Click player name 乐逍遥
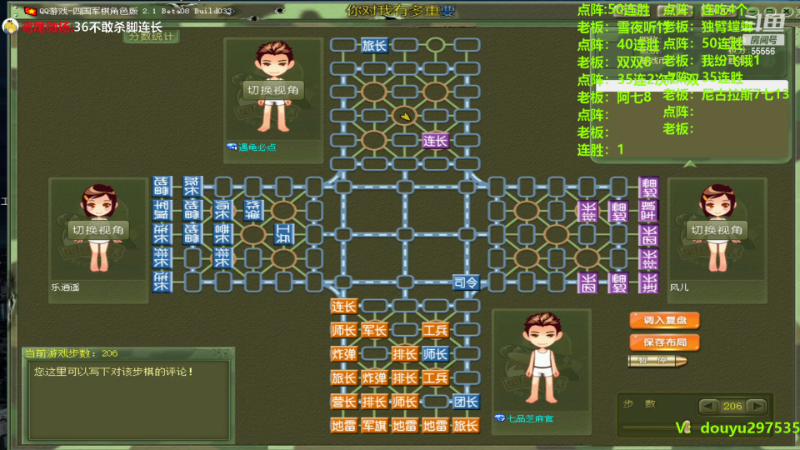The width and height of the screenshot is (800, 450). click(65, 288)
